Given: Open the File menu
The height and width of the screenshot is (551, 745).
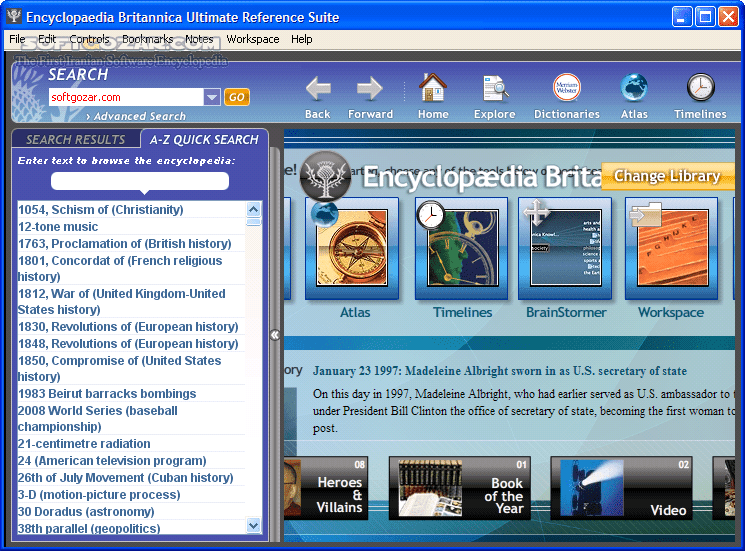Looking at the screenshot, I should [17, 39].
